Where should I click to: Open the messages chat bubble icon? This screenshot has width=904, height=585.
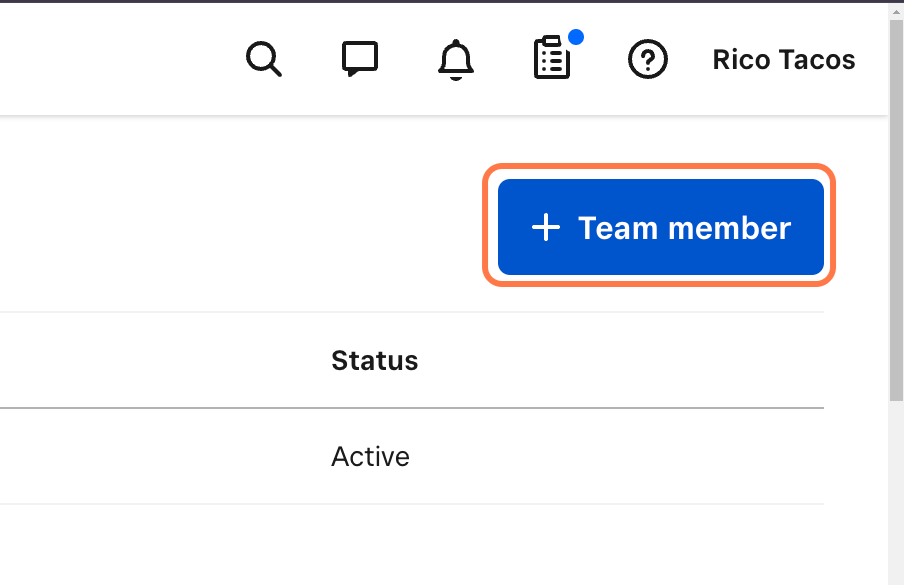pyautogui.click(x=360, y=59)
